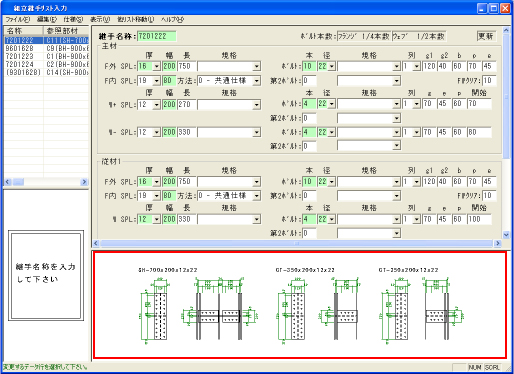Viewport: 514px width, 374px height.
Task: Click form panel scroll left arrow
Action: [x=96, y=243]
